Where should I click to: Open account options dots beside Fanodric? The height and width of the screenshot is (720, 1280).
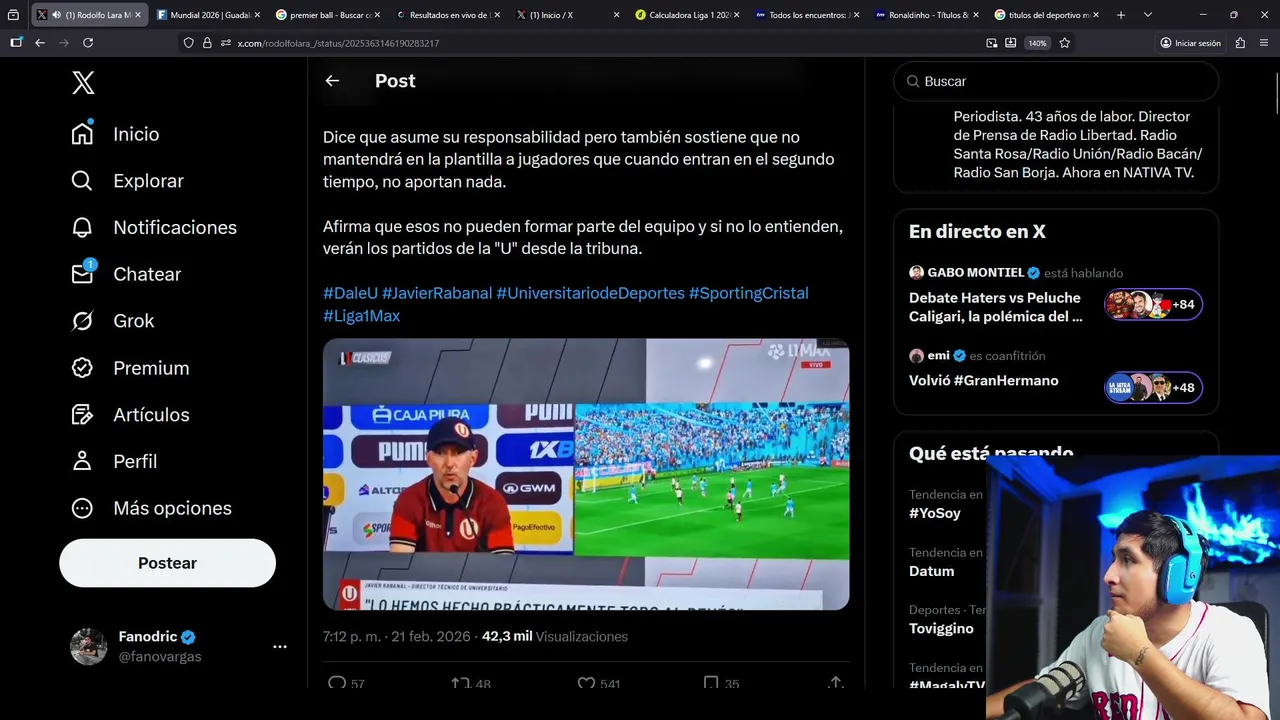point(280,647)
